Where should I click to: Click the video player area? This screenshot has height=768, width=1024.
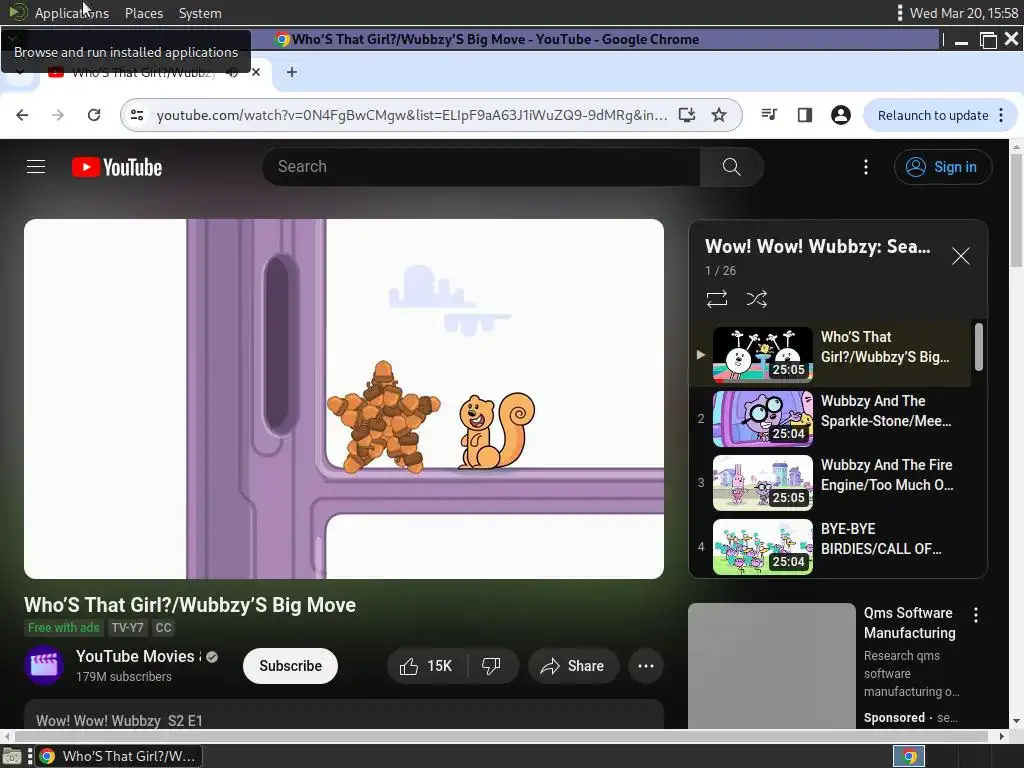click(344, 398)
